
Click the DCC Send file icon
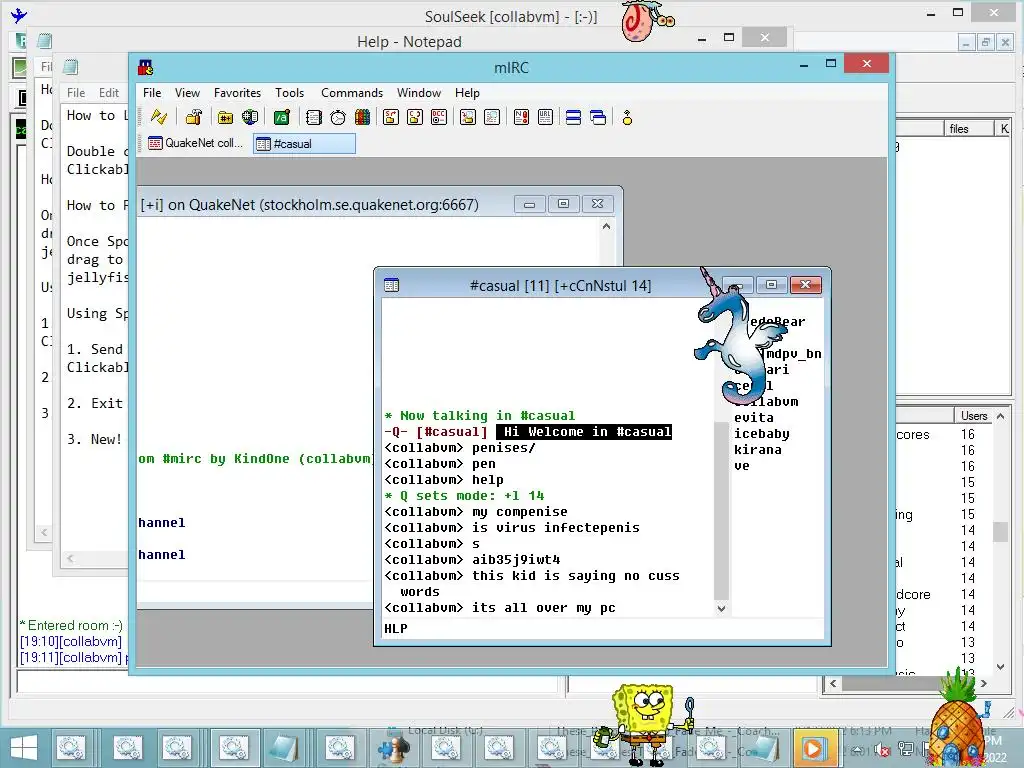[391, 118]
